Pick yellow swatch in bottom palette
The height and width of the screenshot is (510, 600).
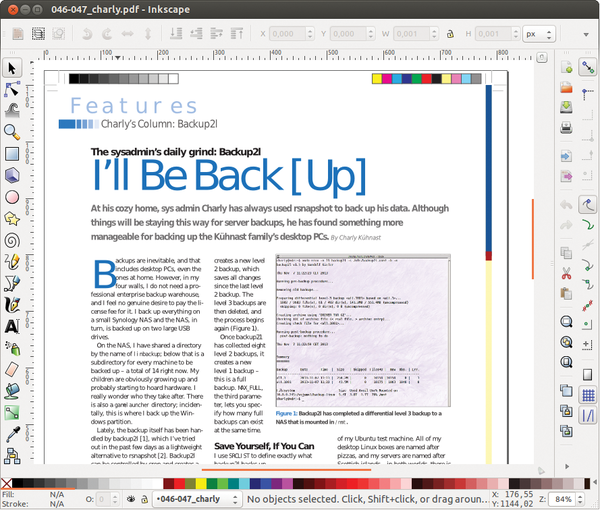click(201, 483)
